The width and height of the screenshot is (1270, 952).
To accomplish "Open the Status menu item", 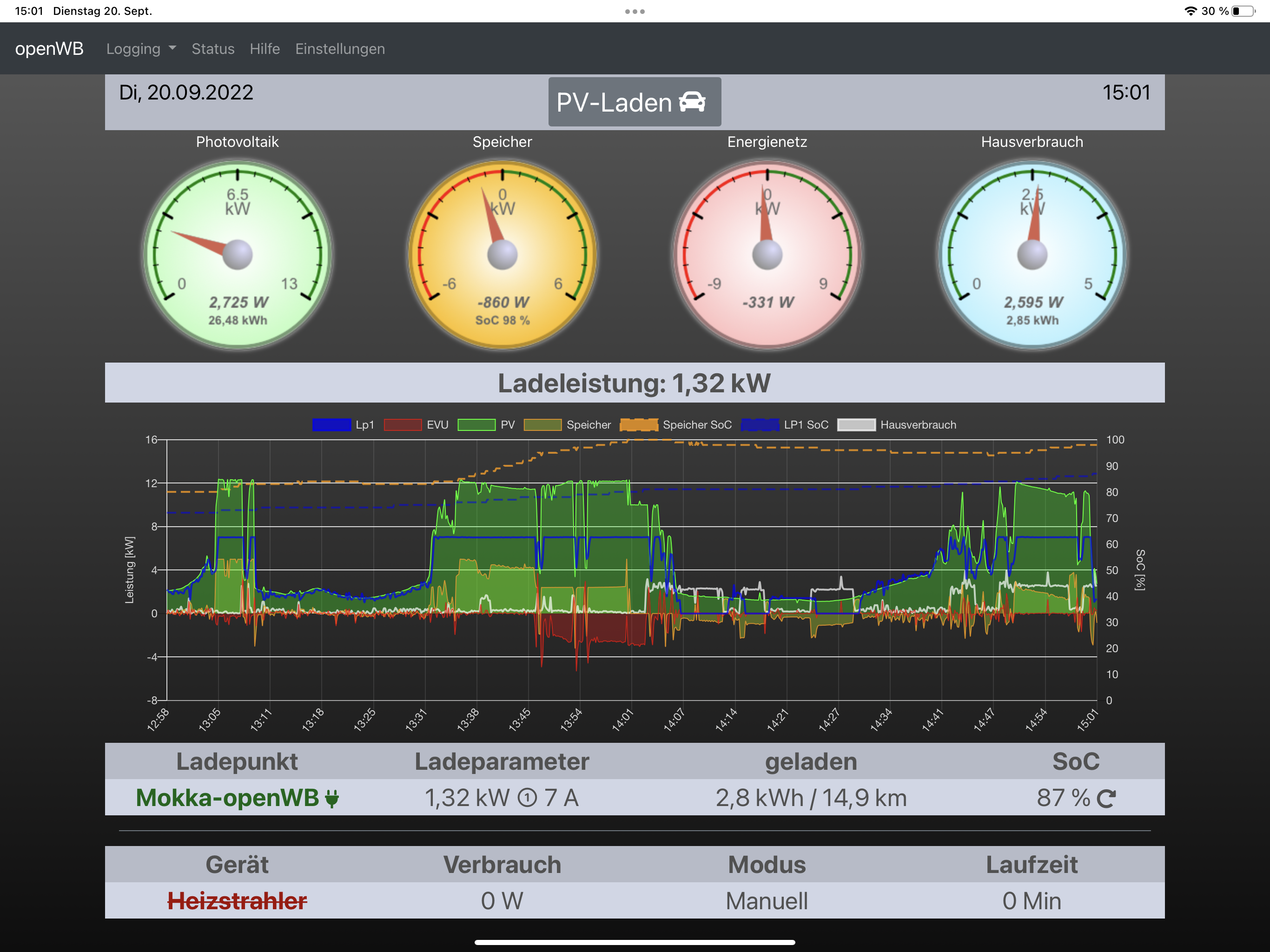I will (212, 49).
